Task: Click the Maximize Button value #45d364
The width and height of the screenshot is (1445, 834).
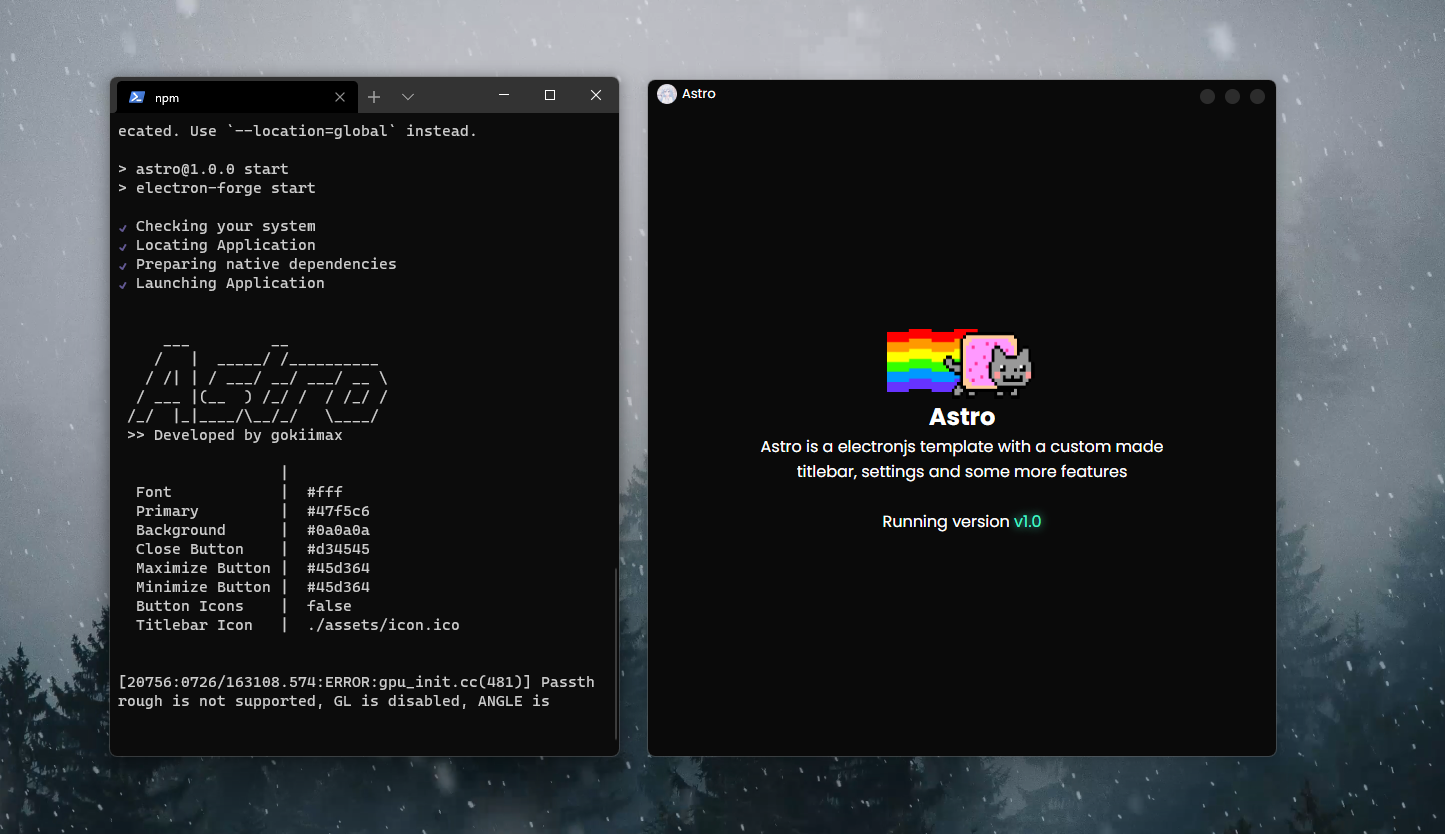Action: (x=338, y=568)
